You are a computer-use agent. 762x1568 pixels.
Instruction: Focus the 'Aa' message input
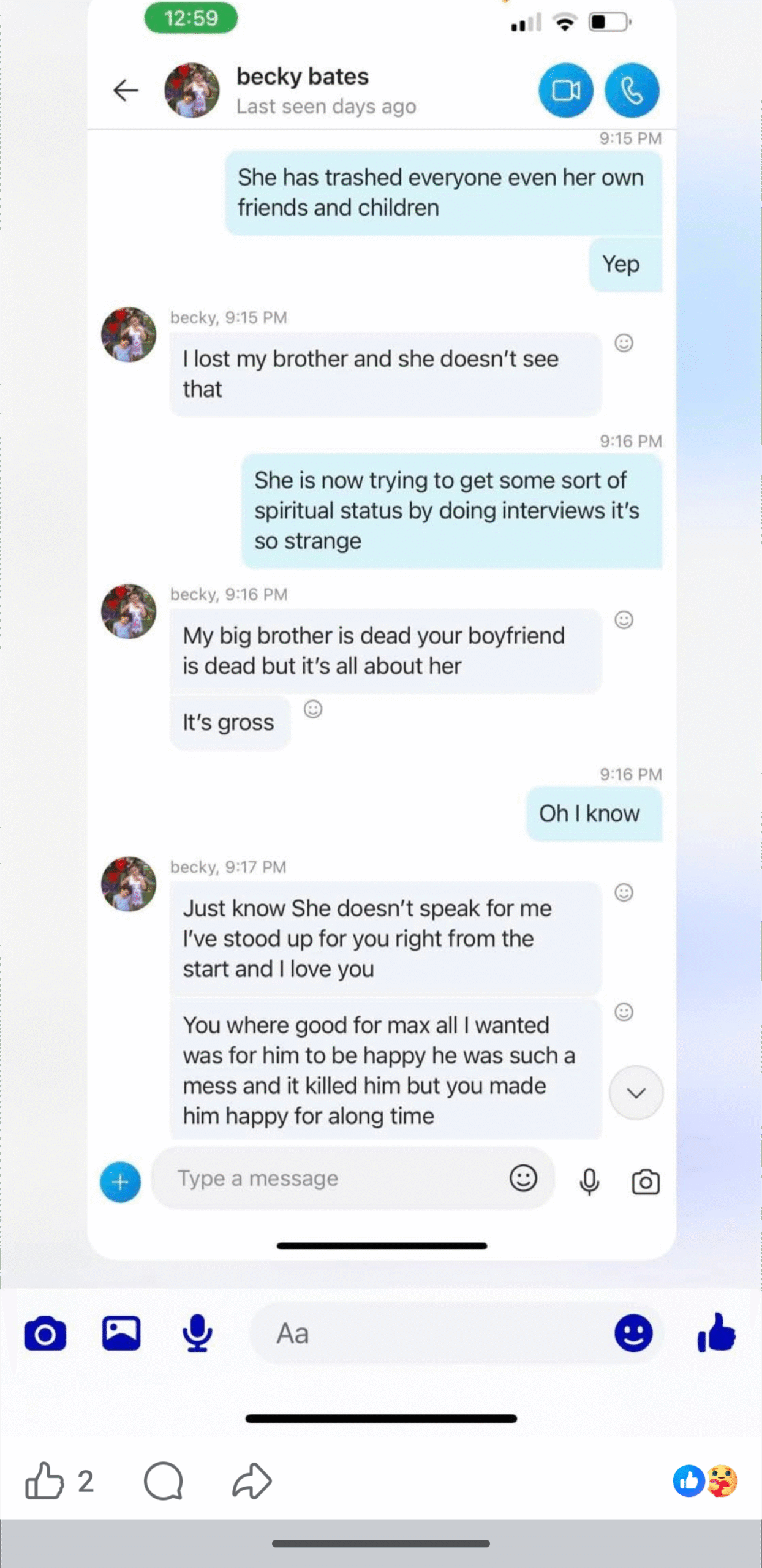click(x=429, y=1333)
